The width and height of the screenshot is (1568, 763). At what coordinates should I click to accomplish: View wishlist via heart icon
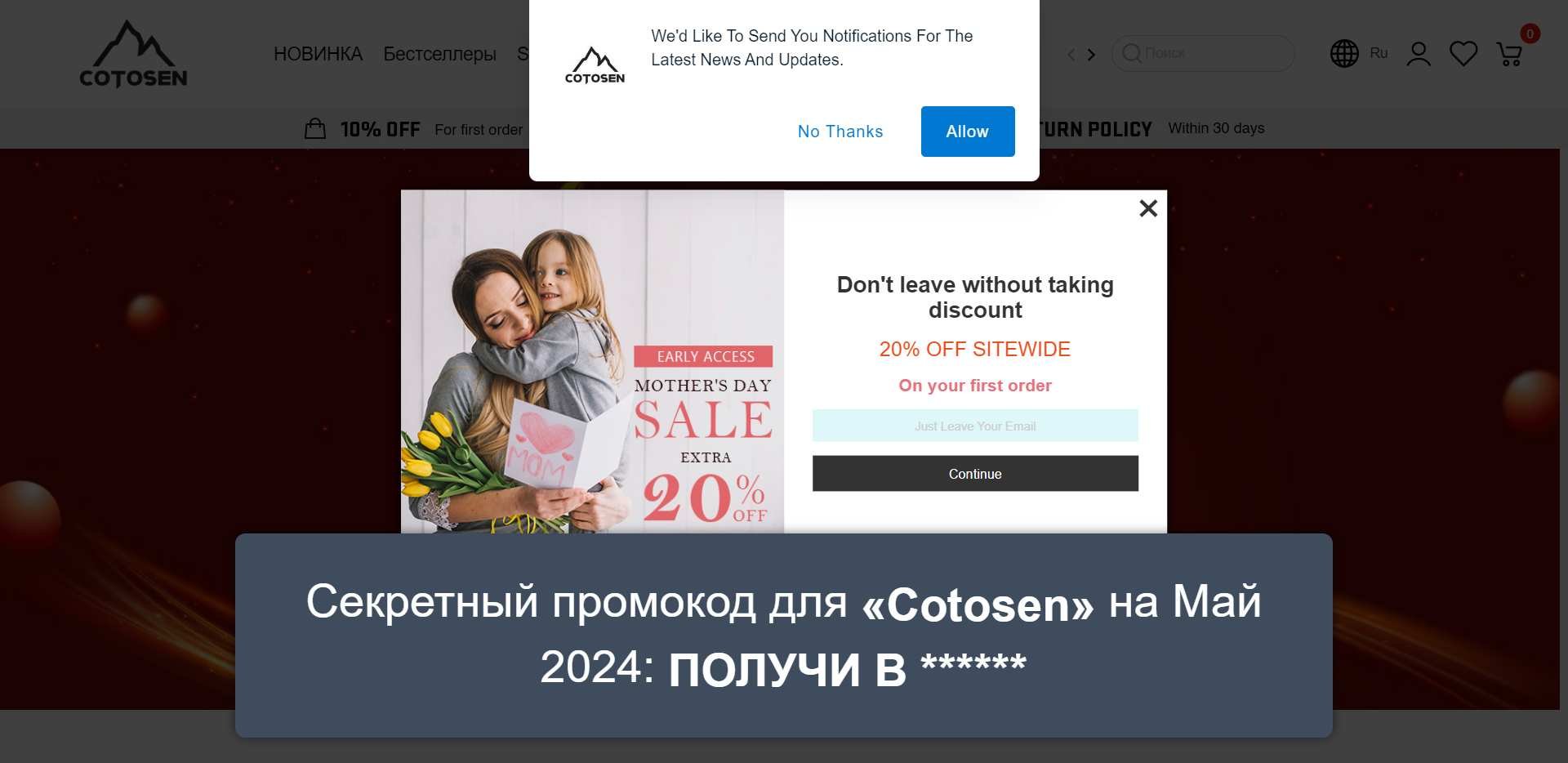click(1463, 54)
